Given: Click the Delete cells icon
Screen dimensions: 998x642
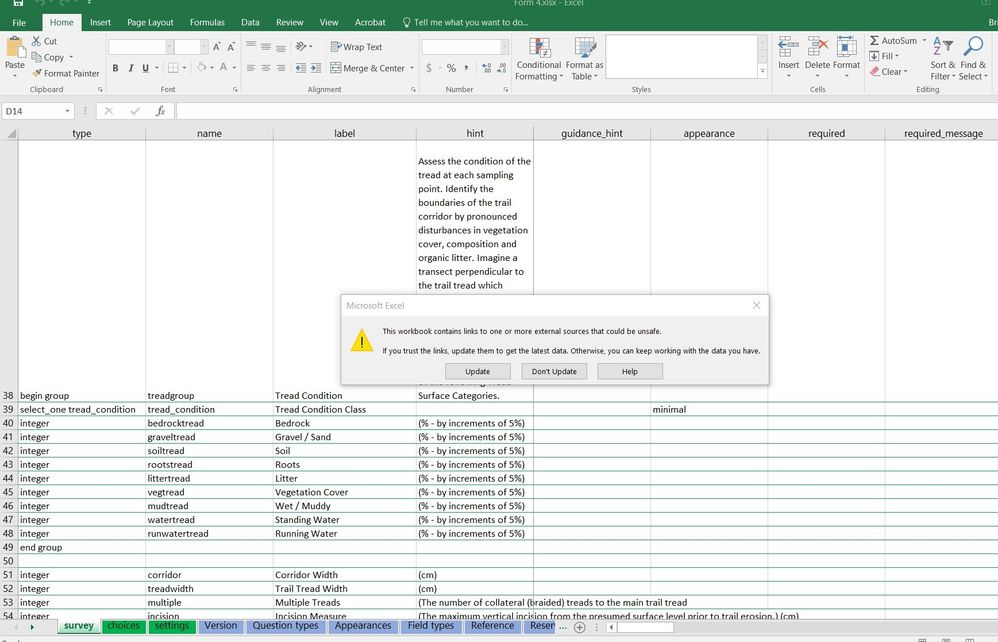Looking at the screenshot, I should point(817,47).
